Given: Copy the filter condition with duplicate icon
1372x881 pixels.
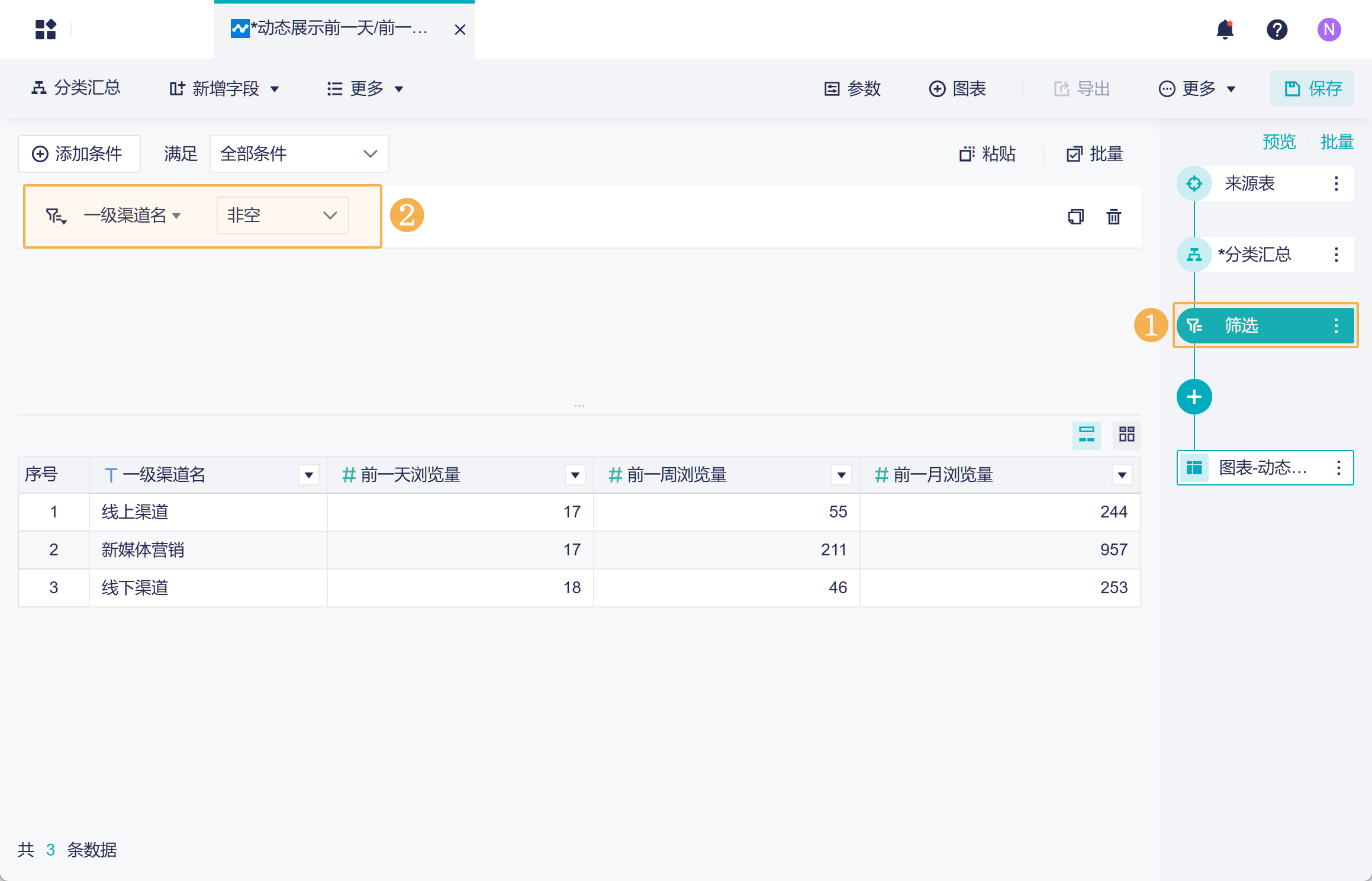Looking at the screenshot, I should (x=1075, y=217).
